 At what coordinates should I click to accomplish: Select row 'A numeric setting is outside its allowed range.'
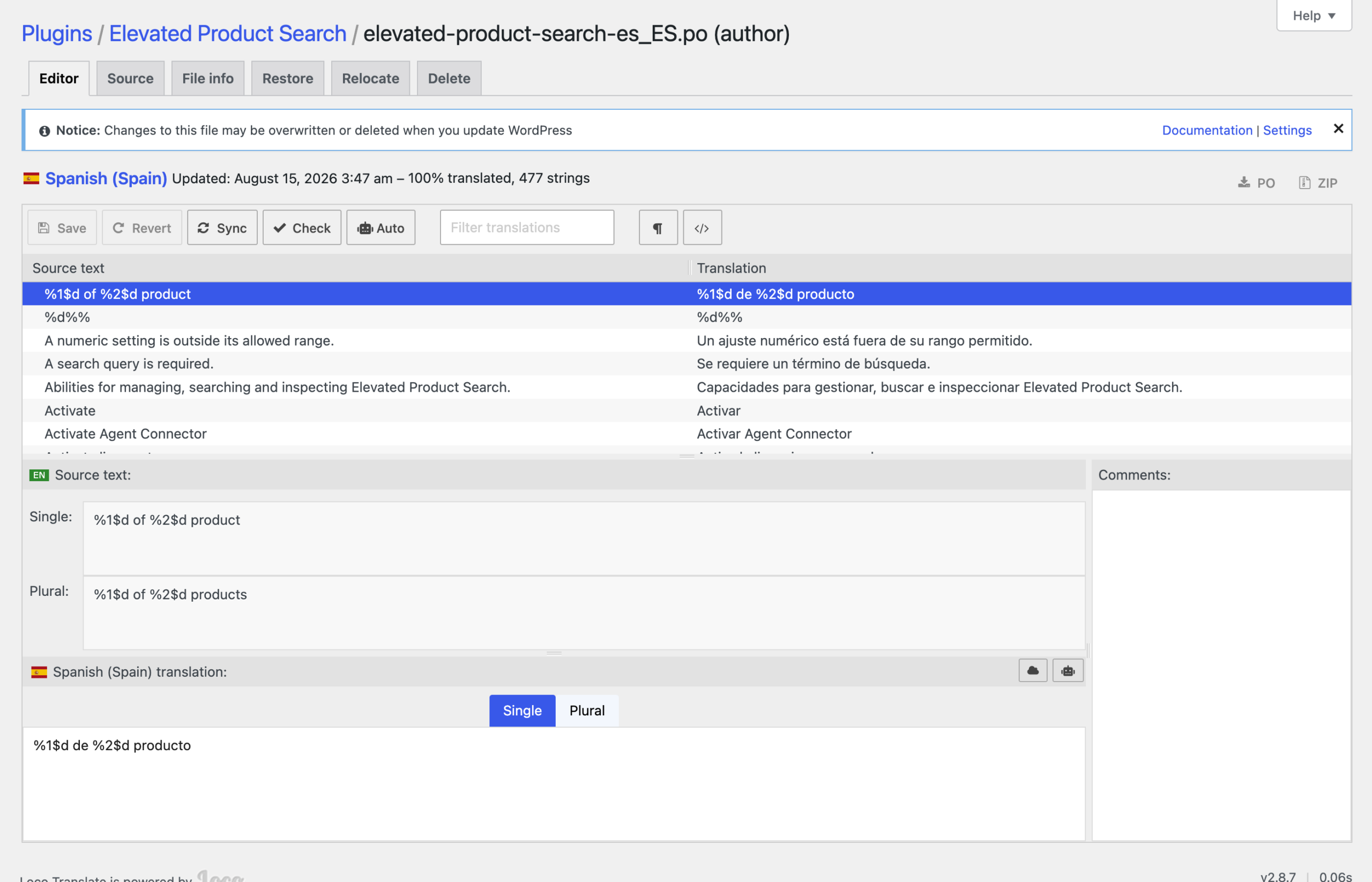687,341
